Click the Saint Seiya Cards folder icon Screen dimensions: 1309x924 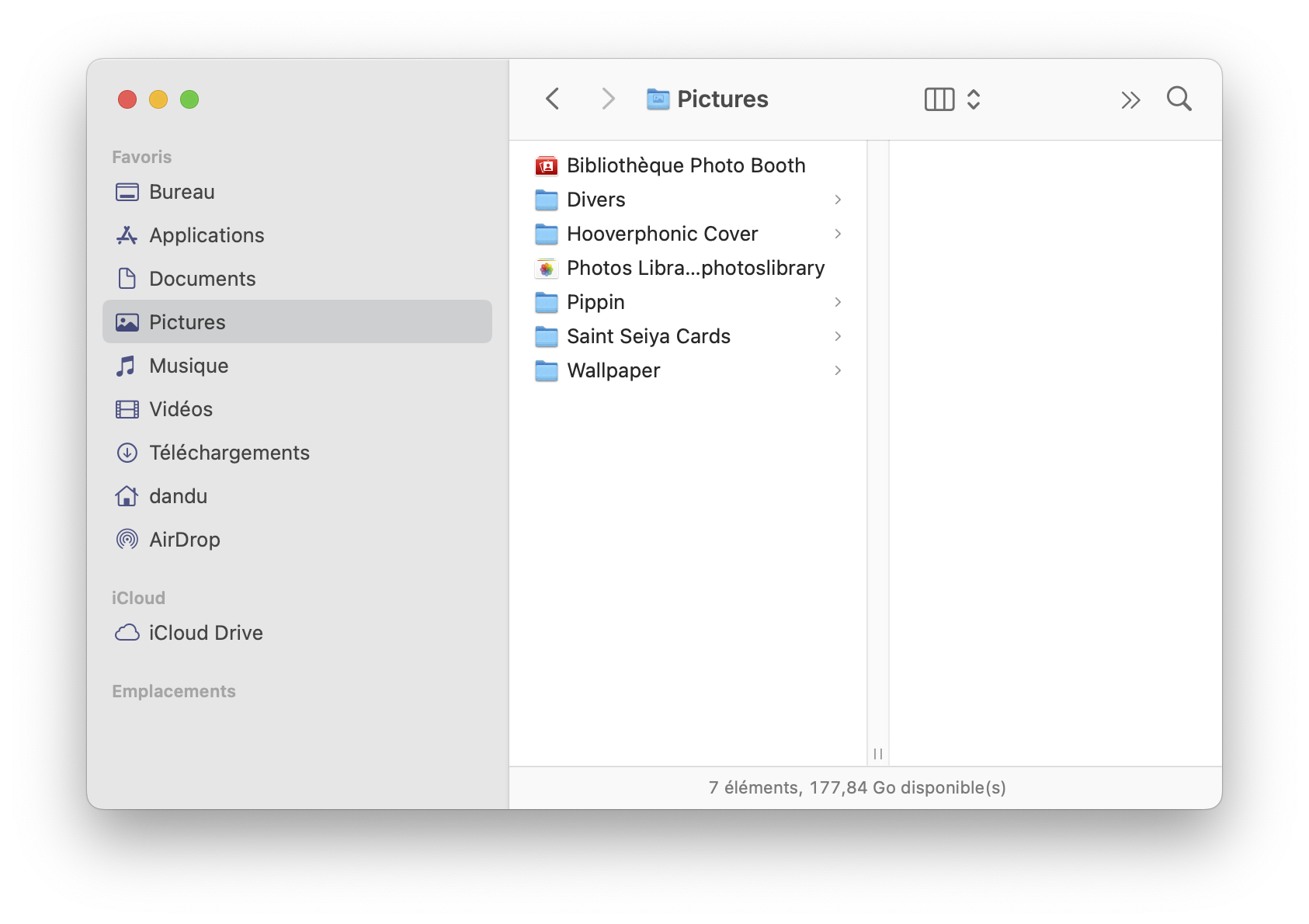547,336
